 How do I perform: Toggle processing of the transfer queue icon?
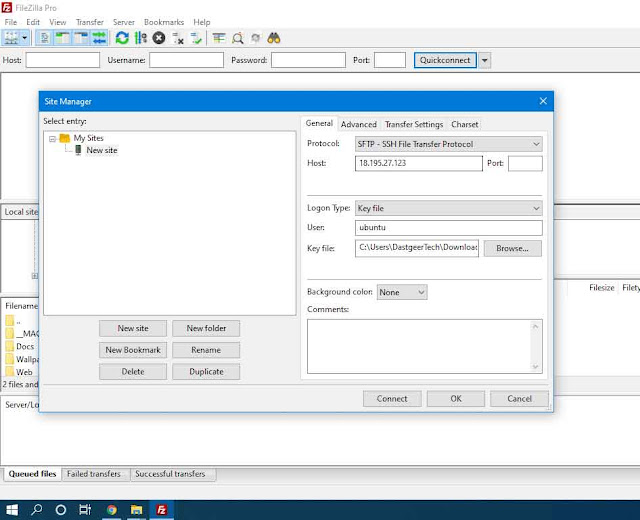click(x=140, y=38)
